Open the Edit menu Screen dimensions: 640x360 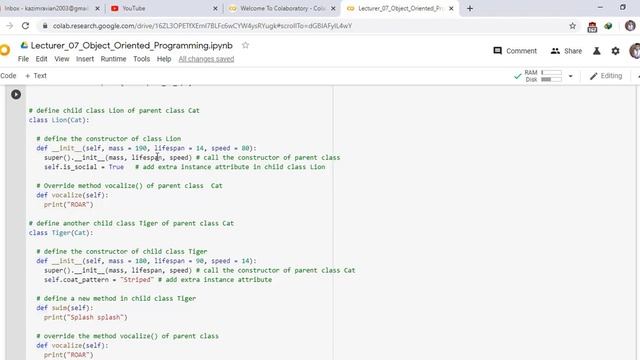coord(41,59)
